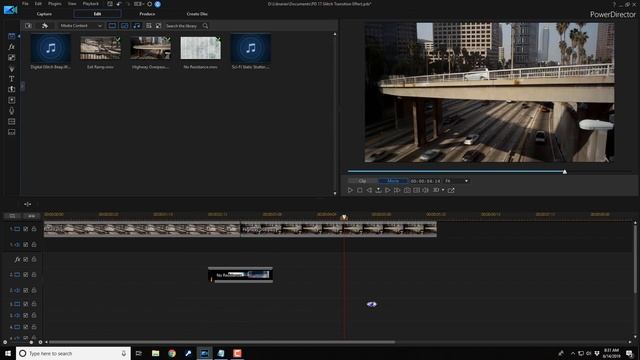Click the timeline playhead marker
This screenshot has height=360, width=640.
pyautogui.click(x=344, y=217)
